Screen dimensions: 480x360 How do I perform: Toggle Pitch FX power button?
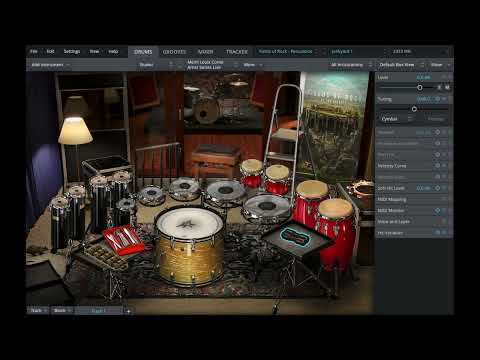pyautogui.click(x=438, y=155)
